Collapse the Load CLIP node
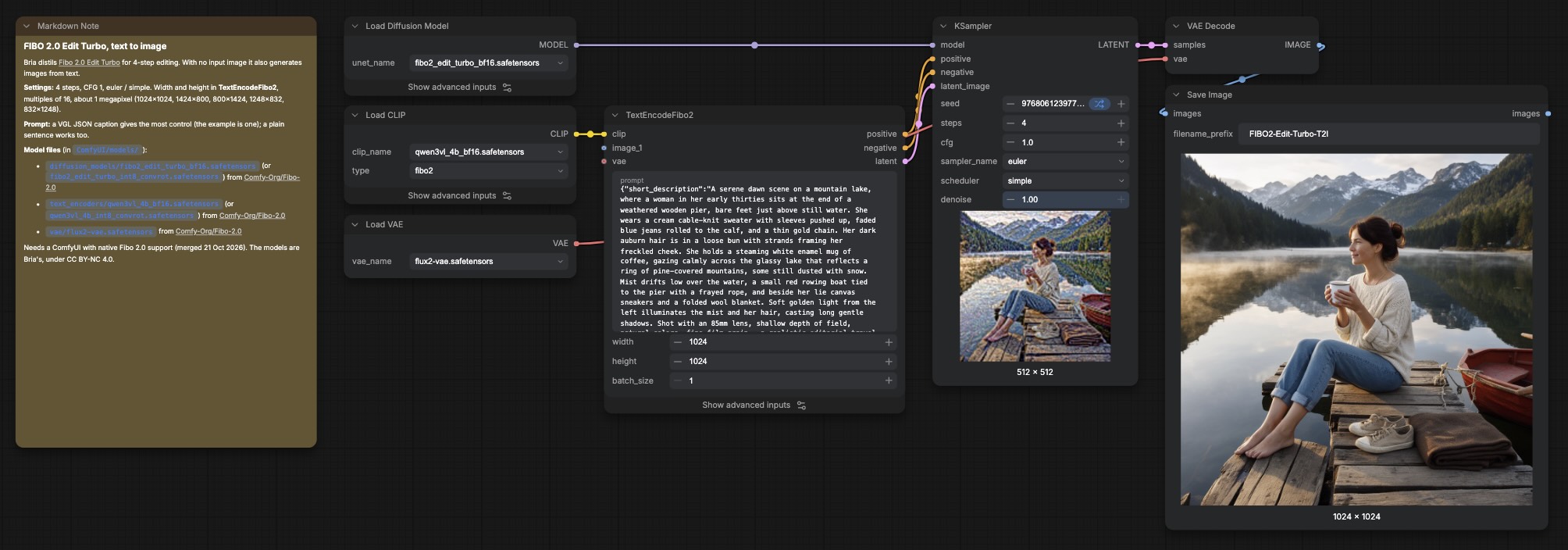1568x550 pixels. click(355, 115)
